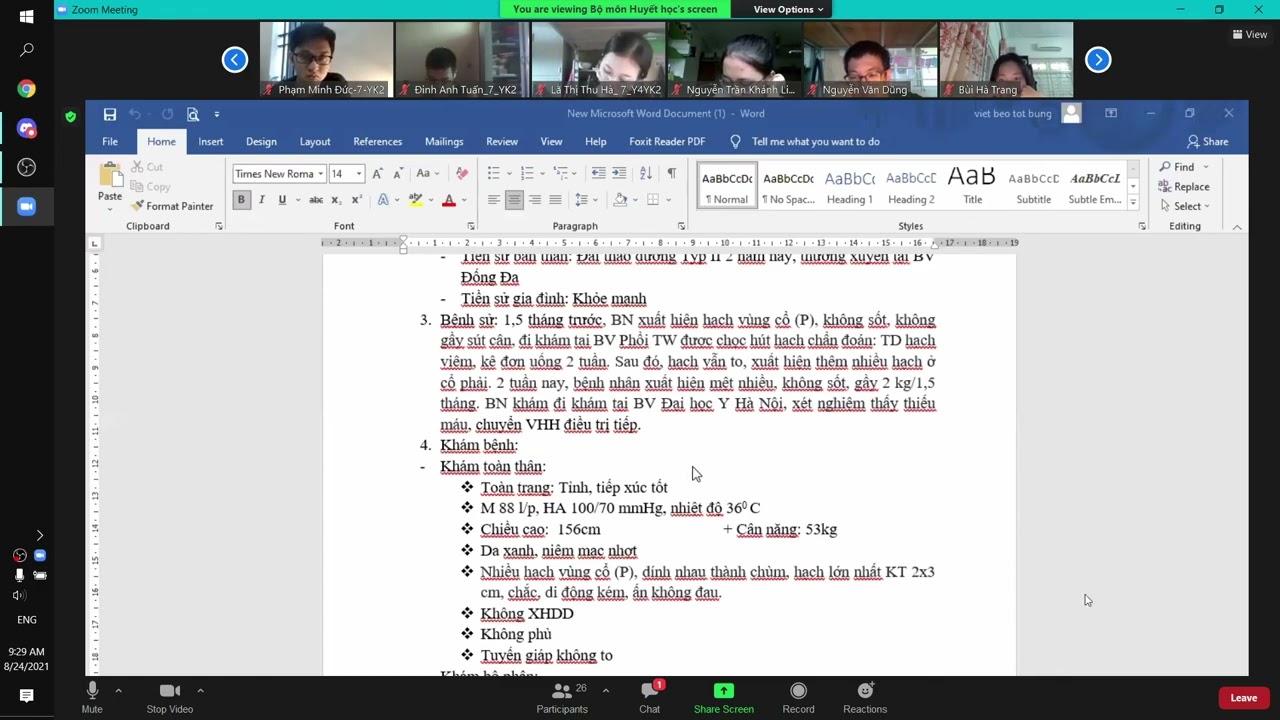Activate the Format Painter tool

click(172, 206)
